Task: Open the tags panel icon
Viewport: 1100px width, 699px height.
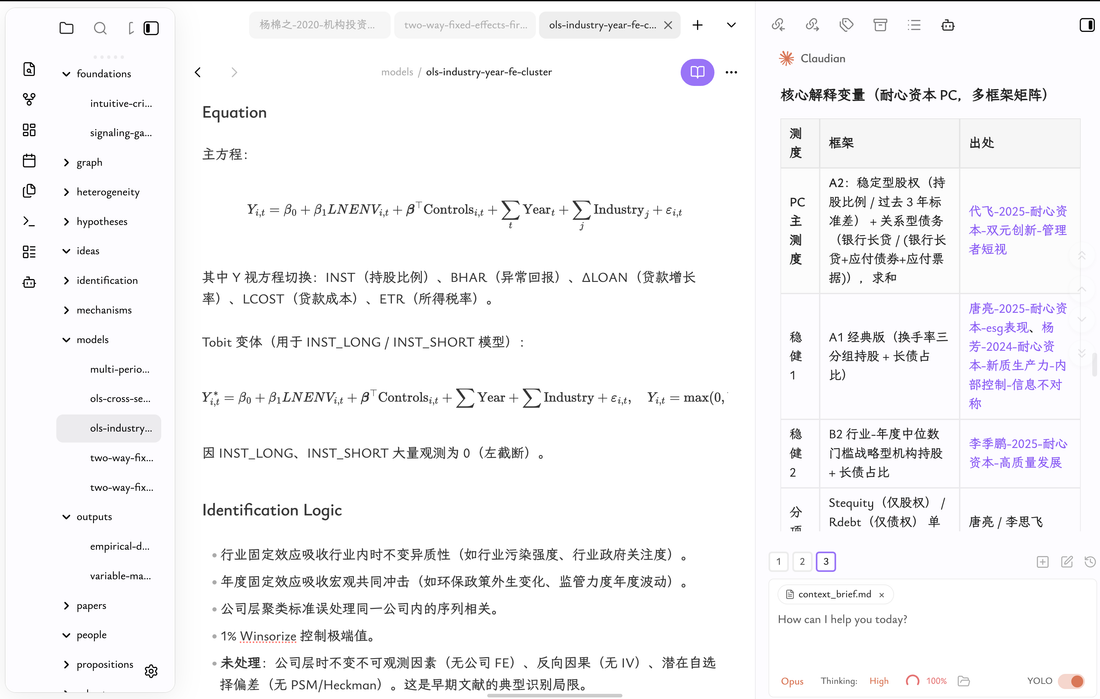Action: [846, 25]
